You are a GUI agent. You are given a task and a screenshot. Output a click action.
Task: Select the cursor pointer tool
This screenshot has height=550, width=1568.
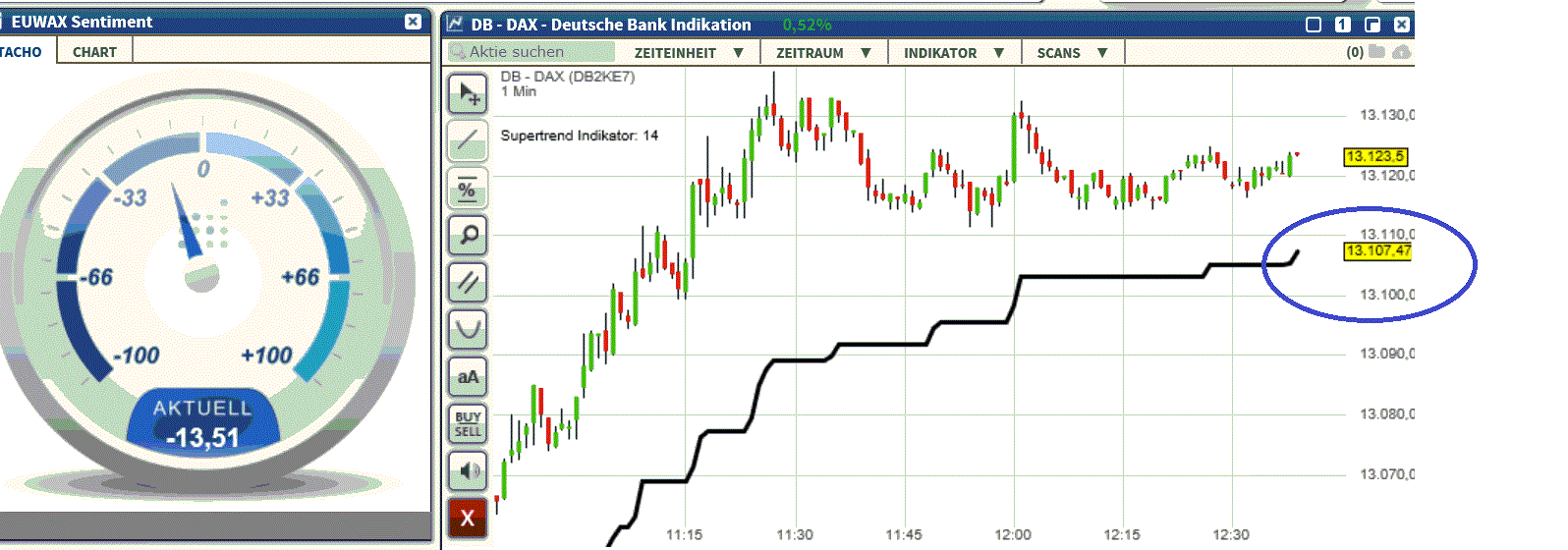point(468,93)
